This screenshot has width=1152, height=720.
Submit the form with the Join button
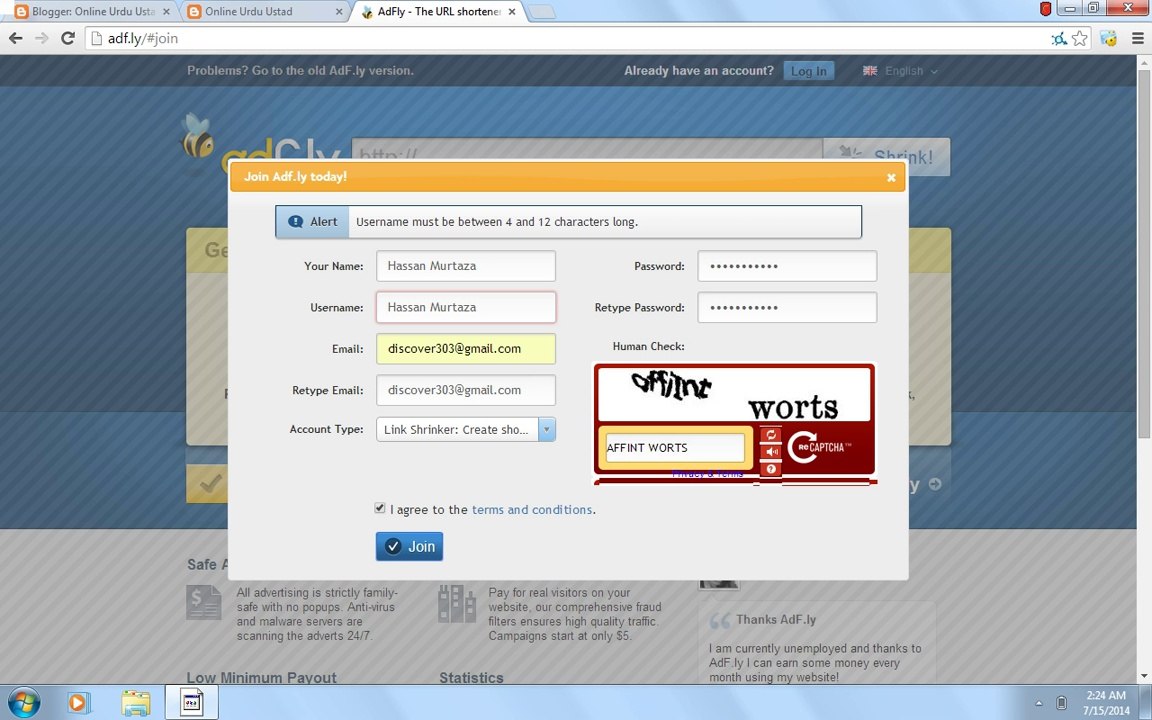coord(409,546)
